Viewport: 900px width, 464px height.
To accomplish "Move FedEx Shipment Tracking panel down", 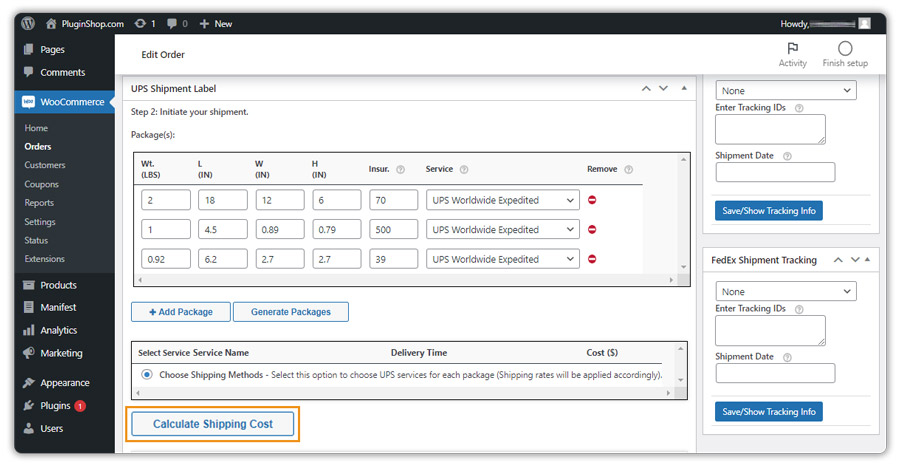I will click(855, 260).
